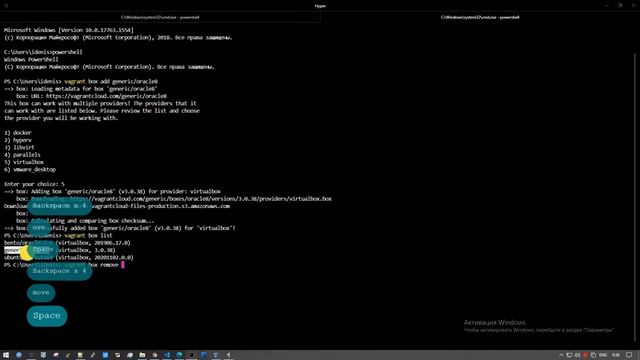Click the '(virtualbox, 201906.17.0)' bento box row
The height and width of the screenshot is (360, 640).
(67, 243)
